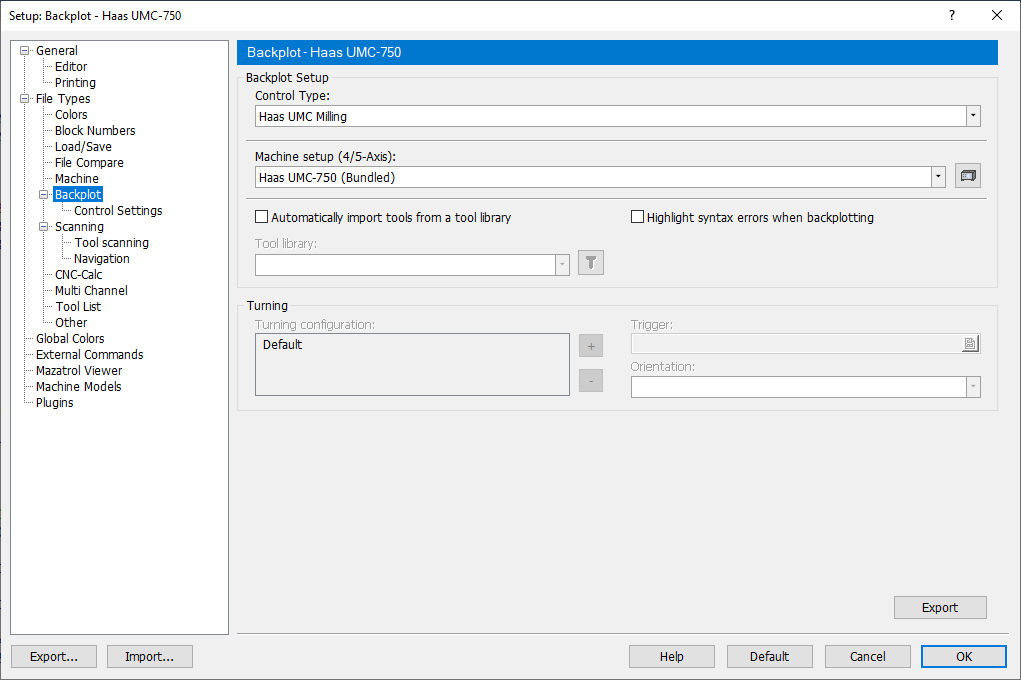Select CNC-Calc in the settings tree
Viewport: 1021px width, 680px height.
(x=78, y=274)
